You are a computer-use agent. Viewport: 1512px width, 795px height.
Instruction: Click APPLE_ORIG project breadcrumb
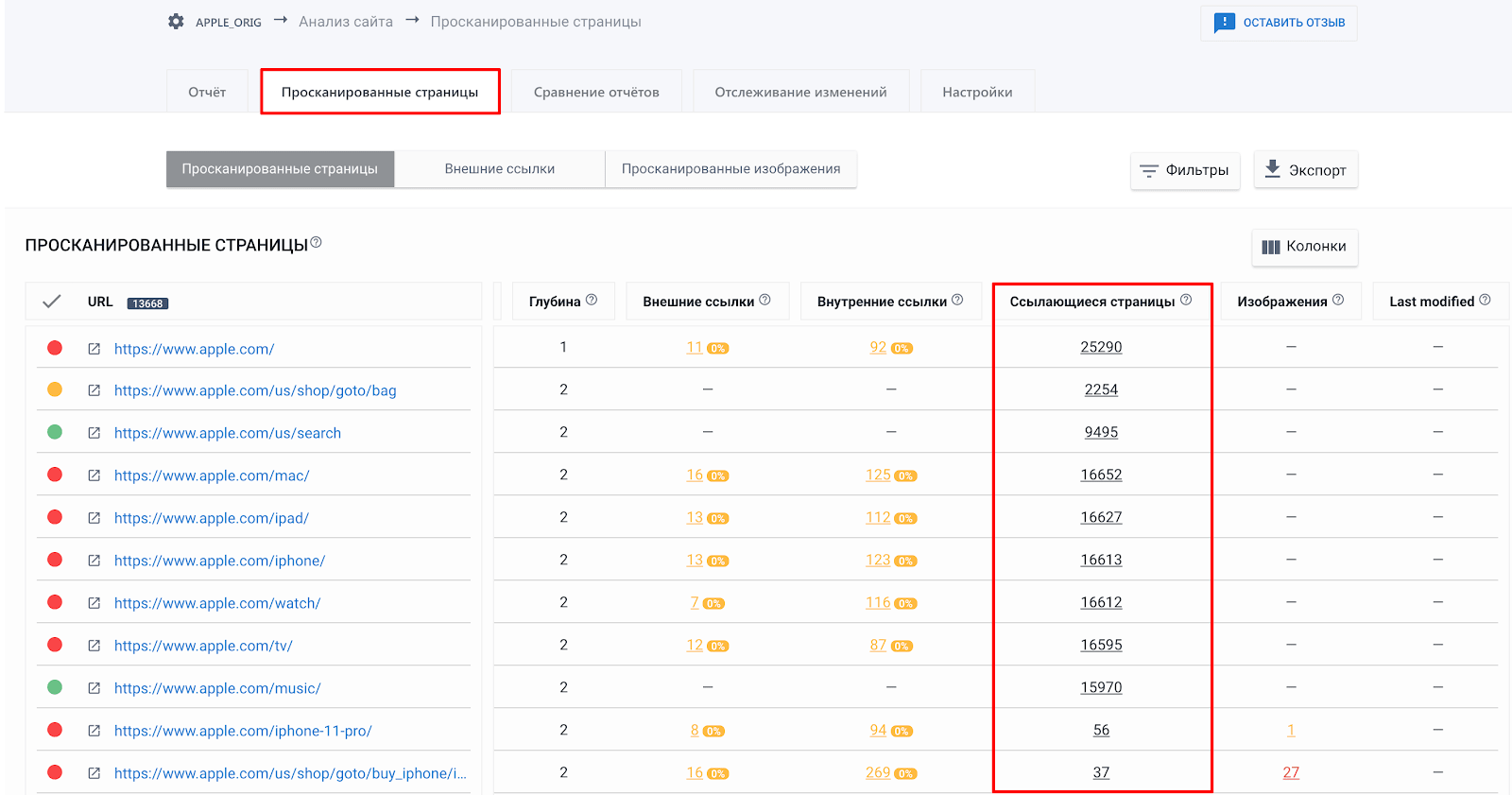click(x=229, y=22)
